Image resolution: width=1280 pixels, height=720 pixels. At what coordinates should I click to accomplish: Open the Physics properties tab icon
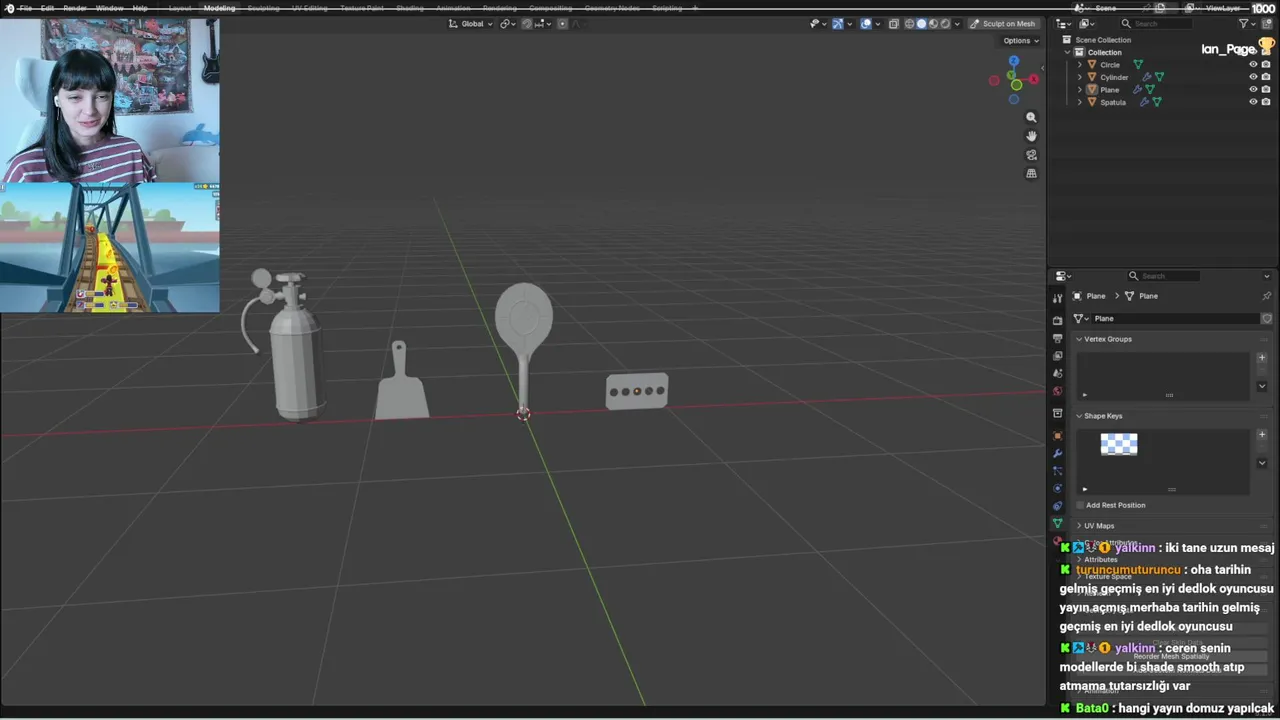(1057, 488)
